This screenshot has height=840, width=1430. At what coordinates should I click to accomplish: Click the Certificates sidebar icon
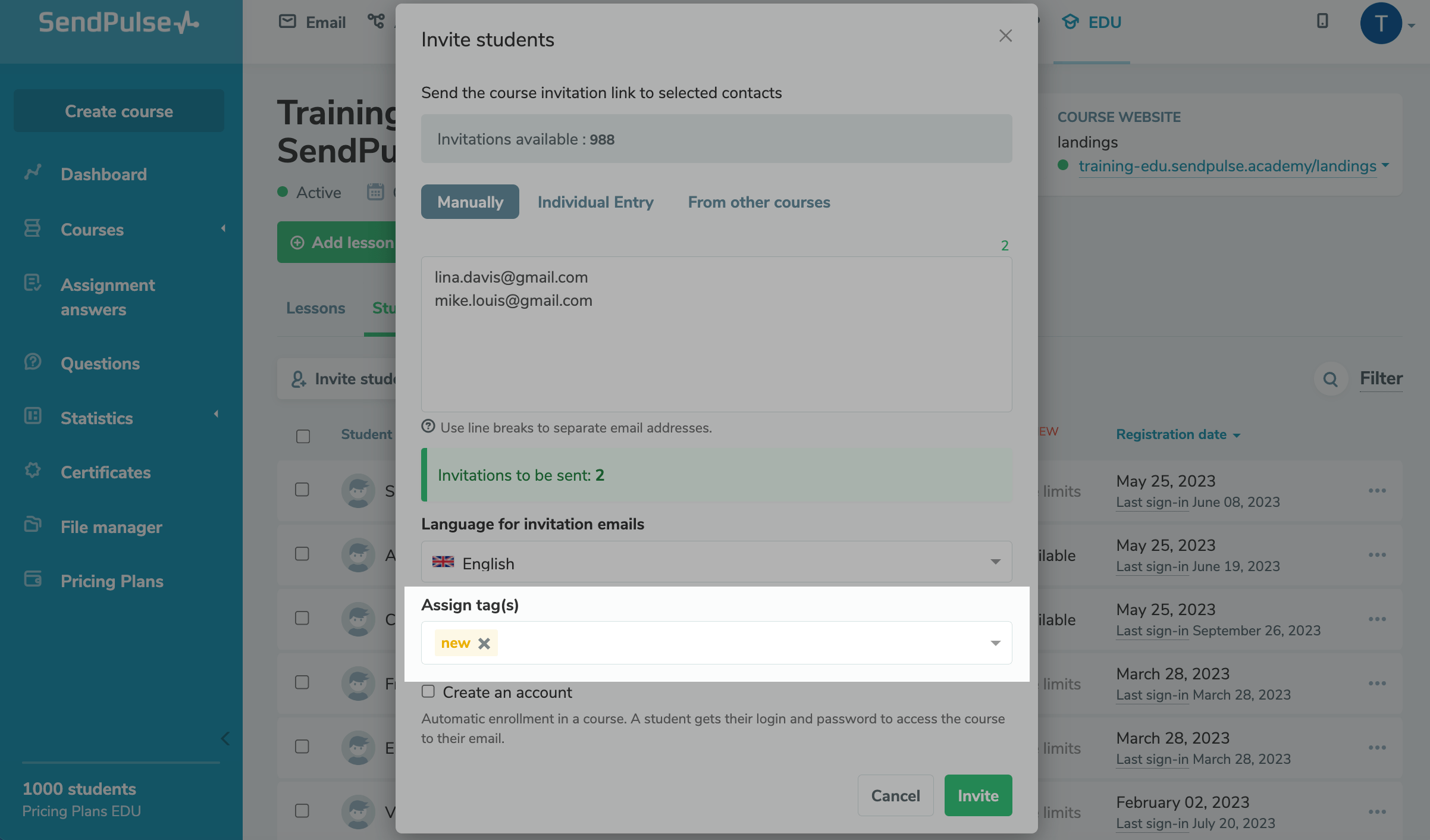point(33,471)
